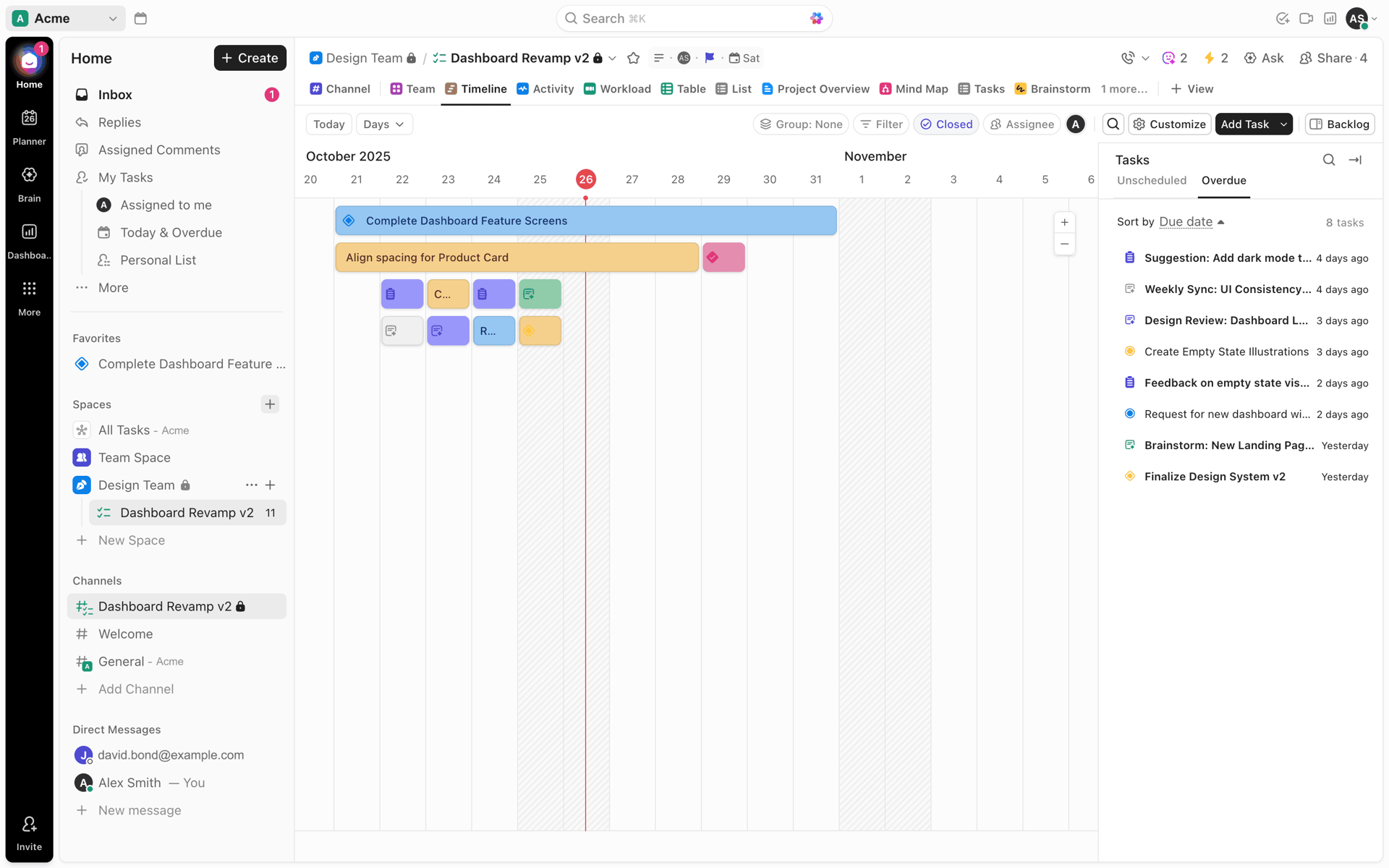Viewport: 1389px width, 868px height.
Task: Select the Unscheduled tab in Tasks panel
Action: point(1151,180)
